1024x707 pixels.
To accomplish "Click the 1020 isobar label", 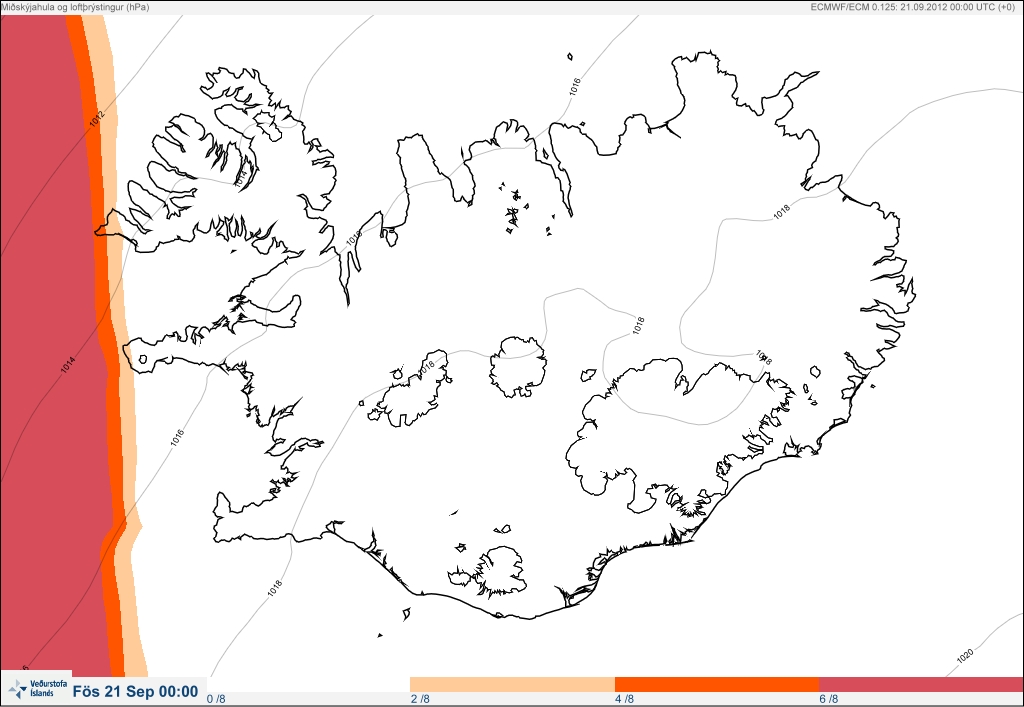I will click(x=965, y=656).
